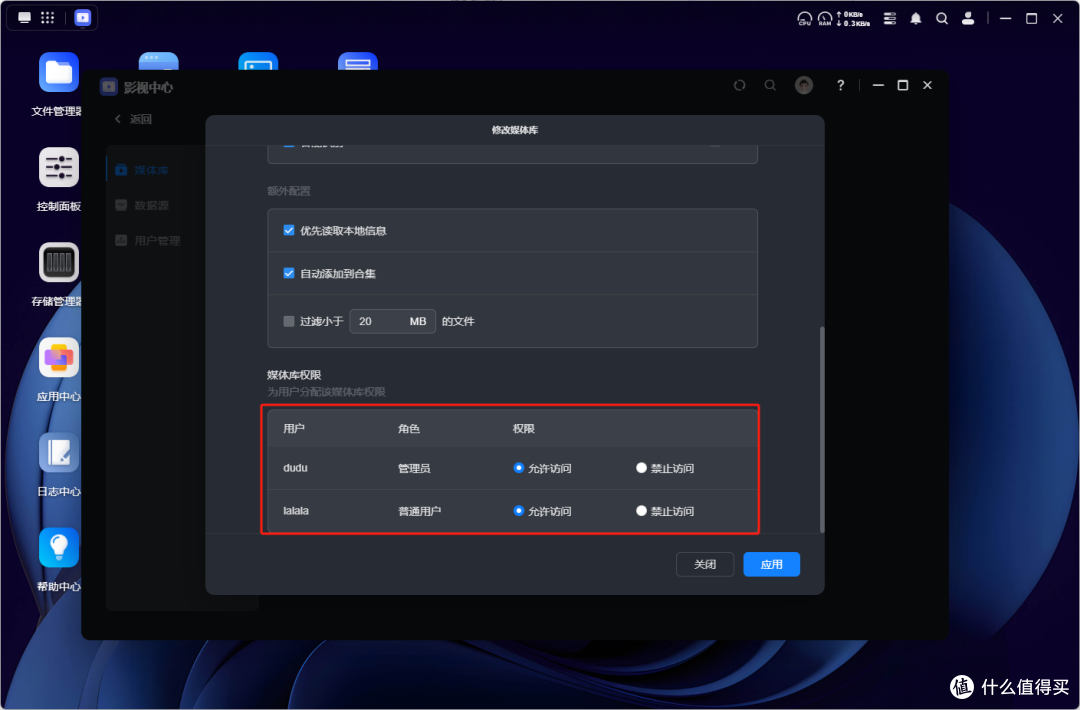Open the task list icon in top bar
Image resolution: width=1080 pixels, height=710 pixels.
[890, 19]
